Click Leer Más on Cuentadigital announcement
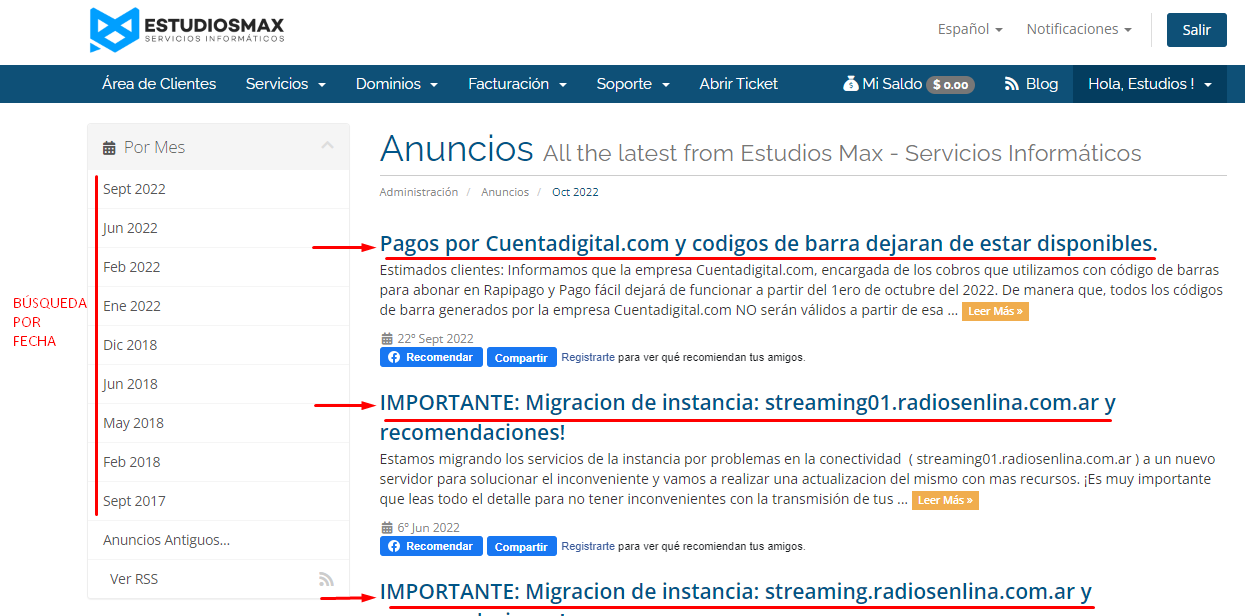Viewport: 1245px width, 616px height. (x=995, y=311)
